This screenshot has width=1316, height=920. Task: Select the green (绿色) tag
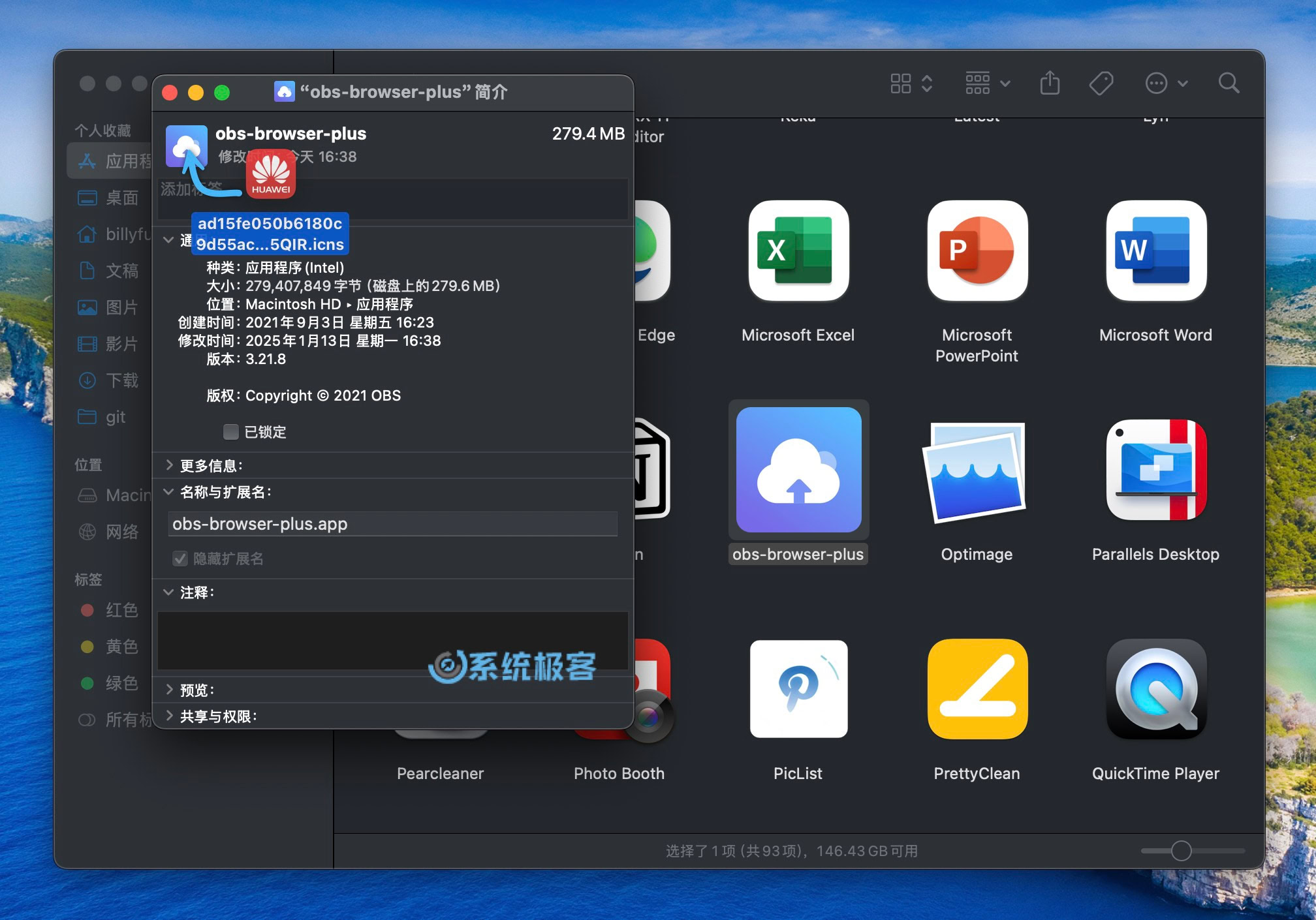coord(108,683)
